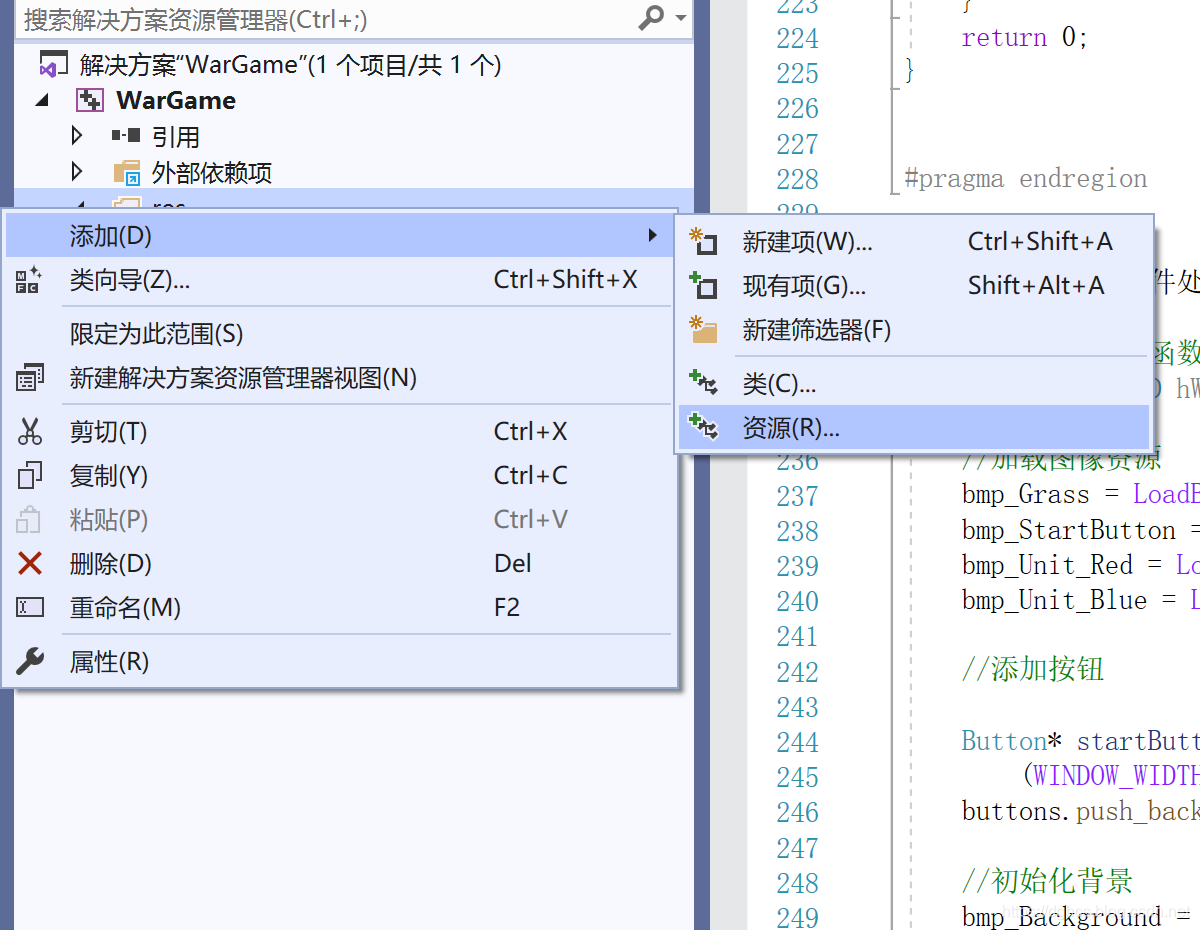The height and width of the screenshot is (930, 1200).
Task: Choose 资源(R)... in submenu
Action: point(914,427)
